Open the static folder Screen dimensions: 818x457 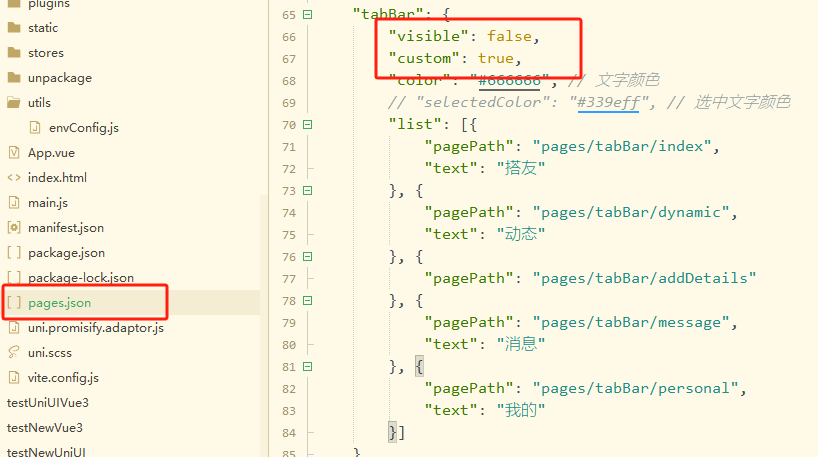pos(43,28)
